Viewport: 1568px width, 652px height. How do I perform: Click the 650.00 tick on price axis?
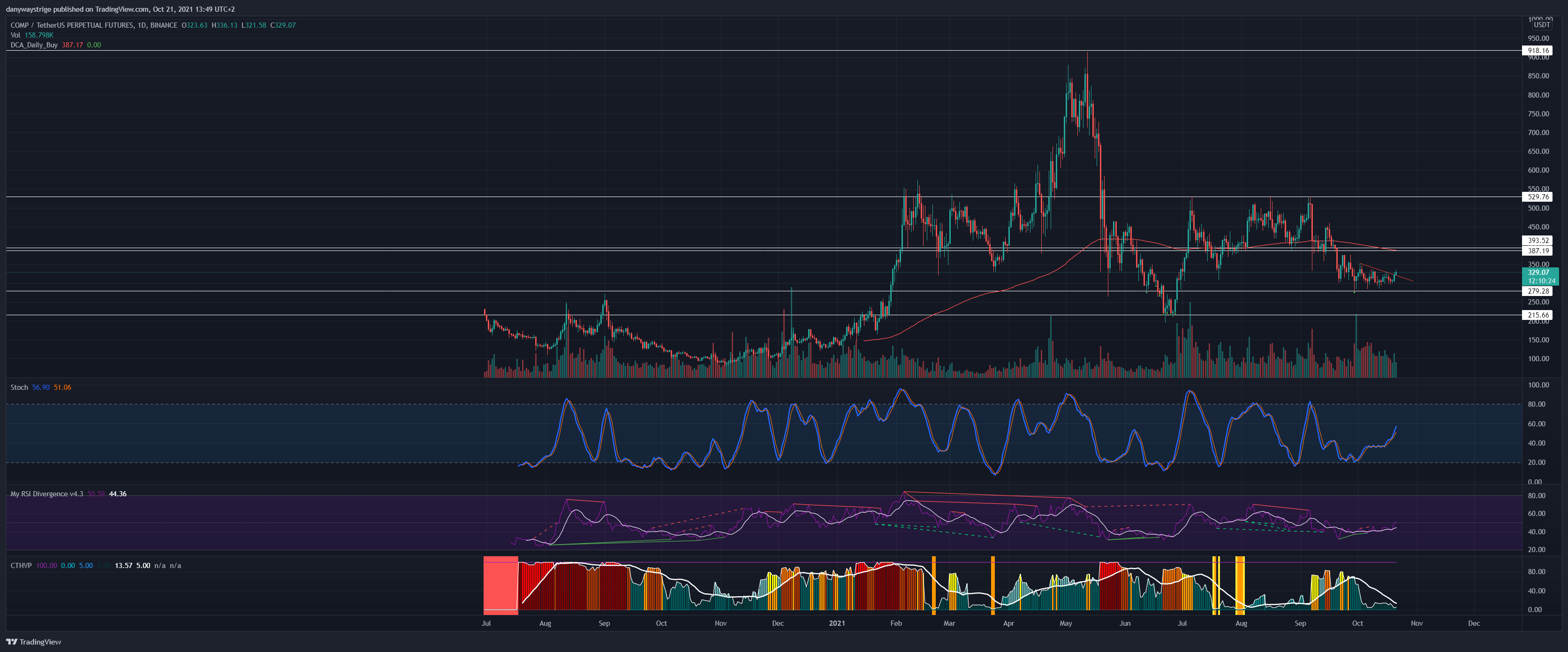coord(1538,152)
